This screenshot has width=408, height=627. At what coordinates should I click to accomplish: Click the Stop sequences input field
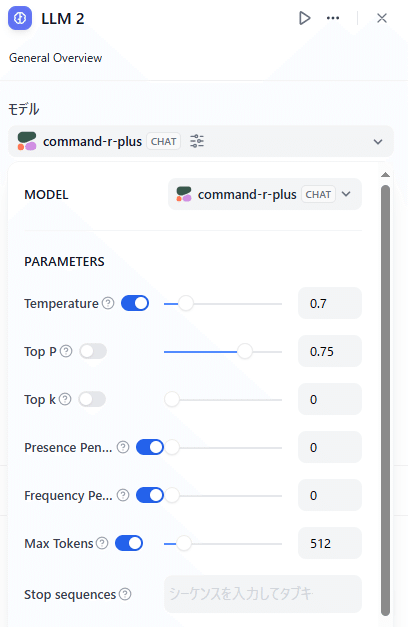263,594
